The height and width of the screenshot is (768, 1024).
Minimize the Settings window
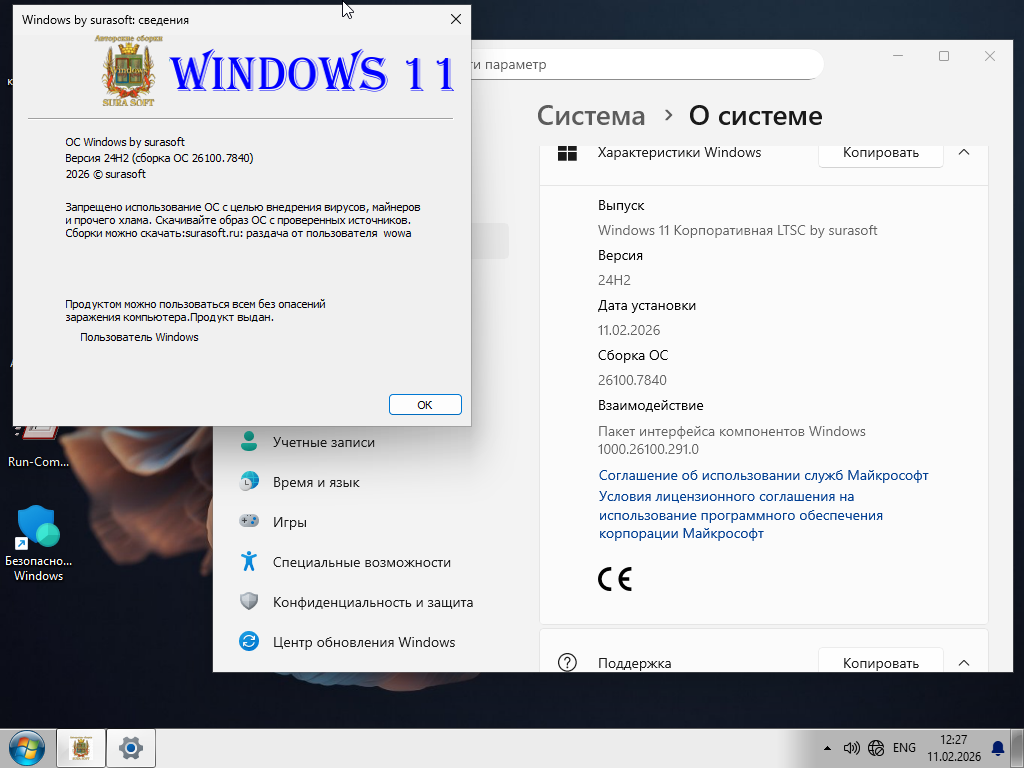pos(898,56)
